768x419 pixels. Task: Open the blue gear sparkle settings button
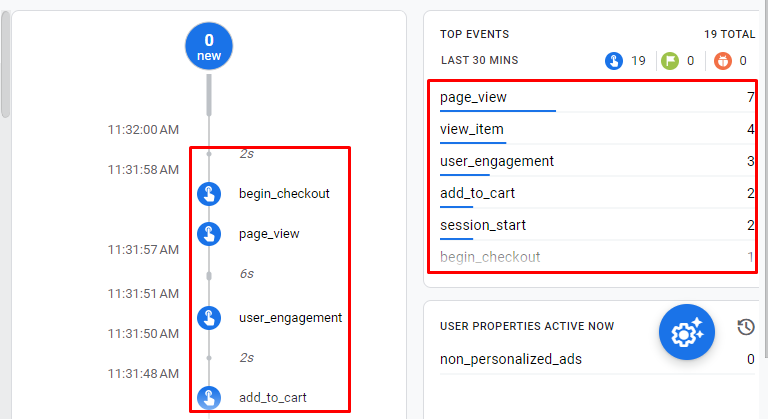(x=686, y=332)
